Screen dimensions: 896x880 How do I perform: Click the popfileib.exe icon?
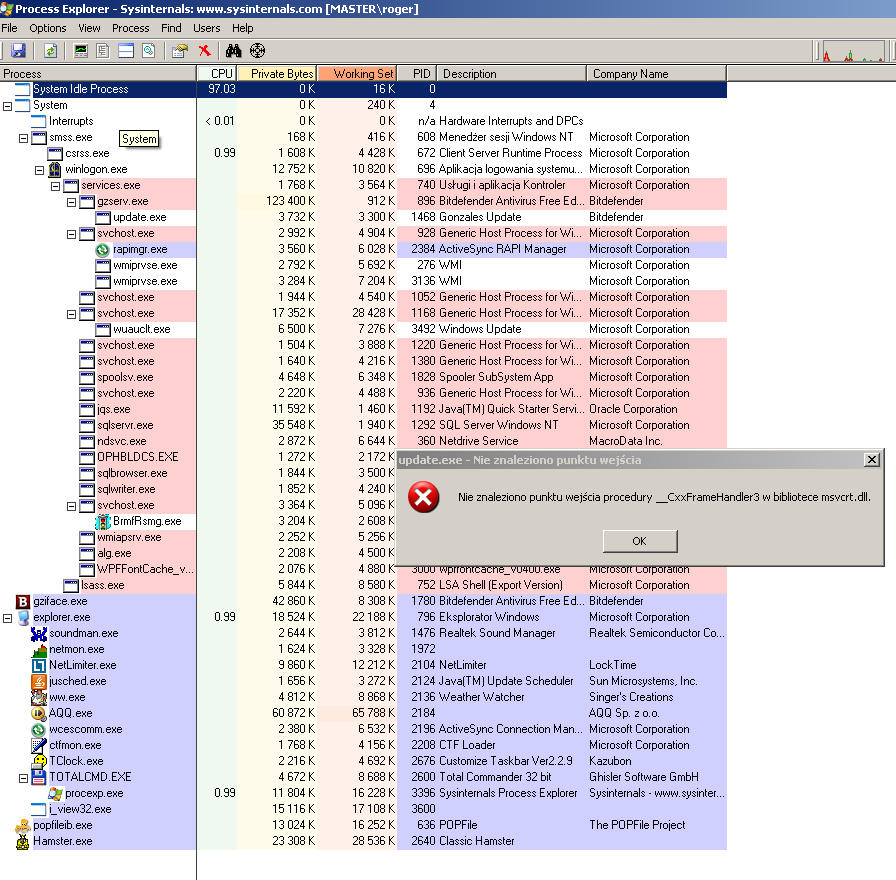tap(23, 825)
